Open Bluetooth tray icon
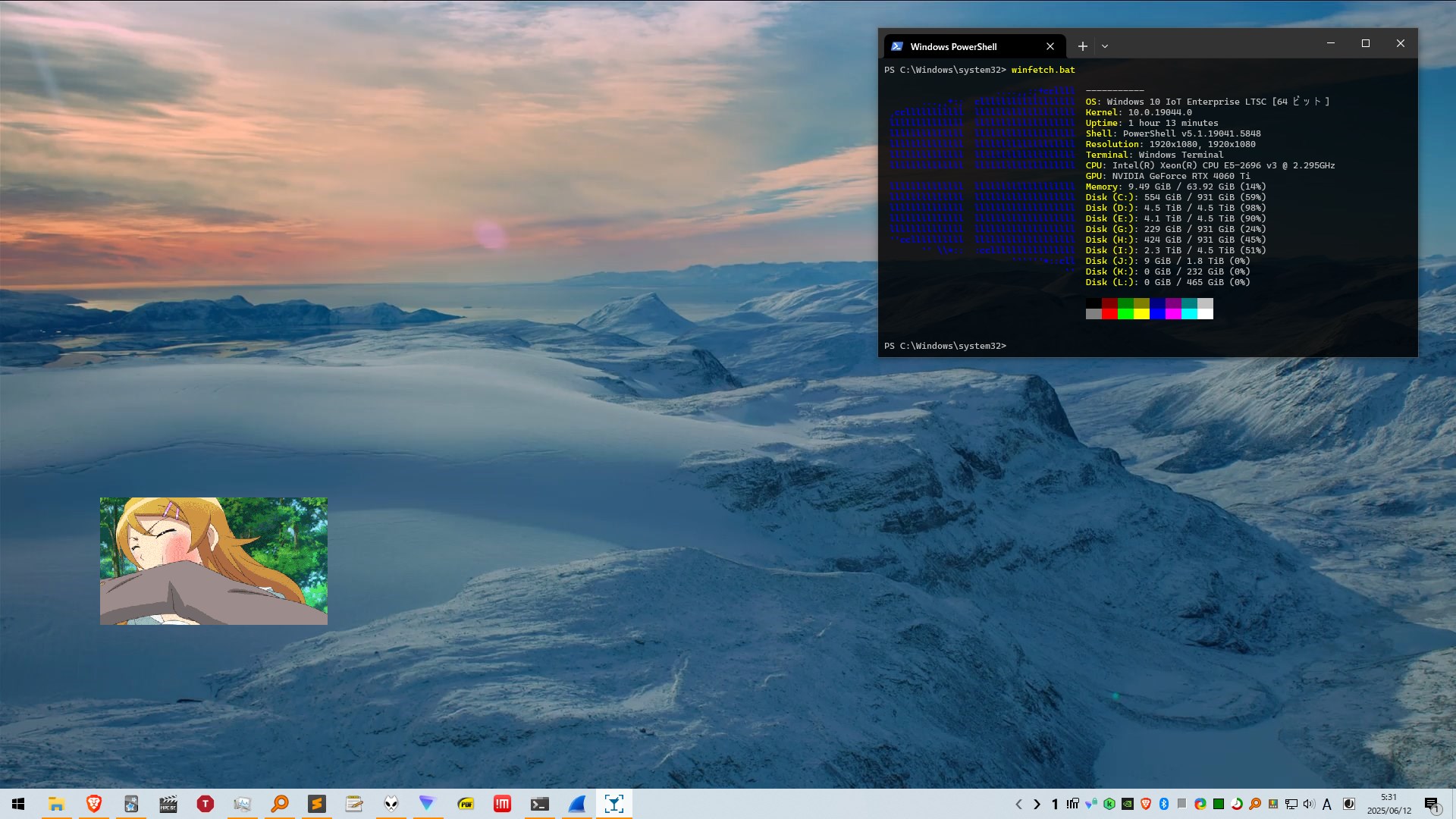 pyautogui.click(x=1164, y=804)
